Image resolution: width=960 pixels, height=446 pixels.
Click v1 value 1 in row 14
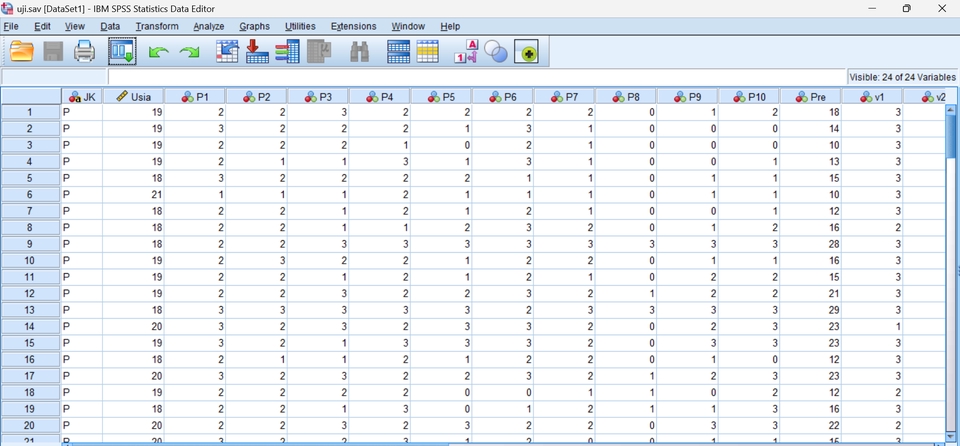tap(872, 327)
